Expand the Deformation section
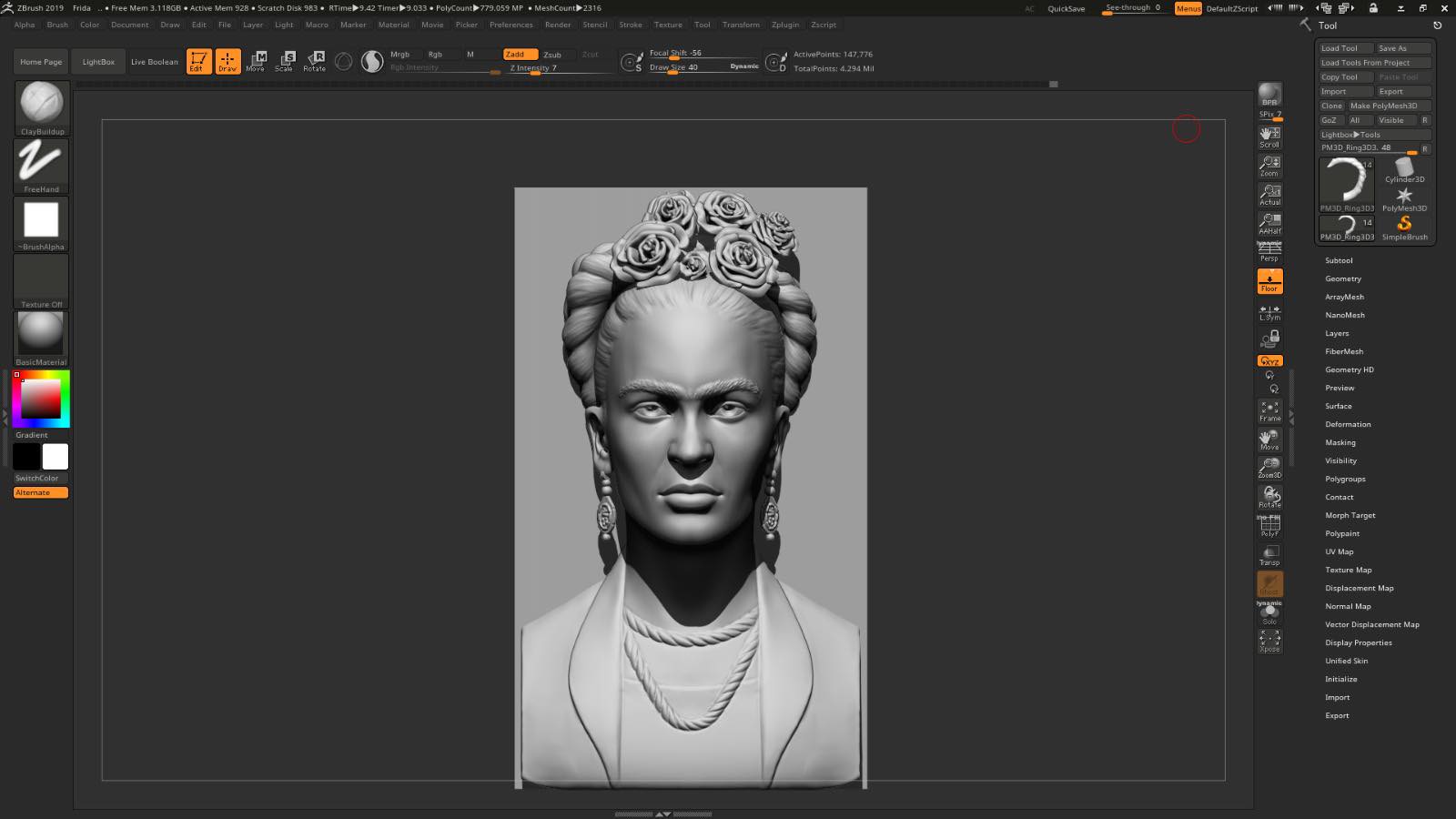This screenshot has height=819, width=1456. [1348, 424]
